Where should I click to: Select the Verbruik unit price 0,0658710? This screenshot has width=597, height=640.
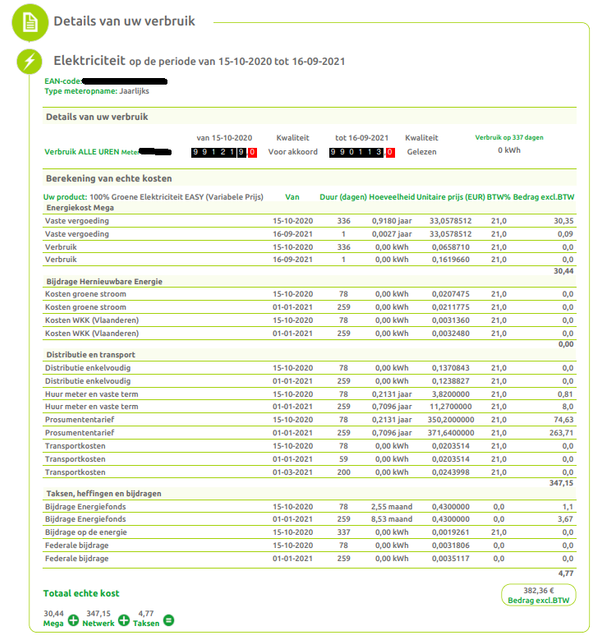point(451,247)
